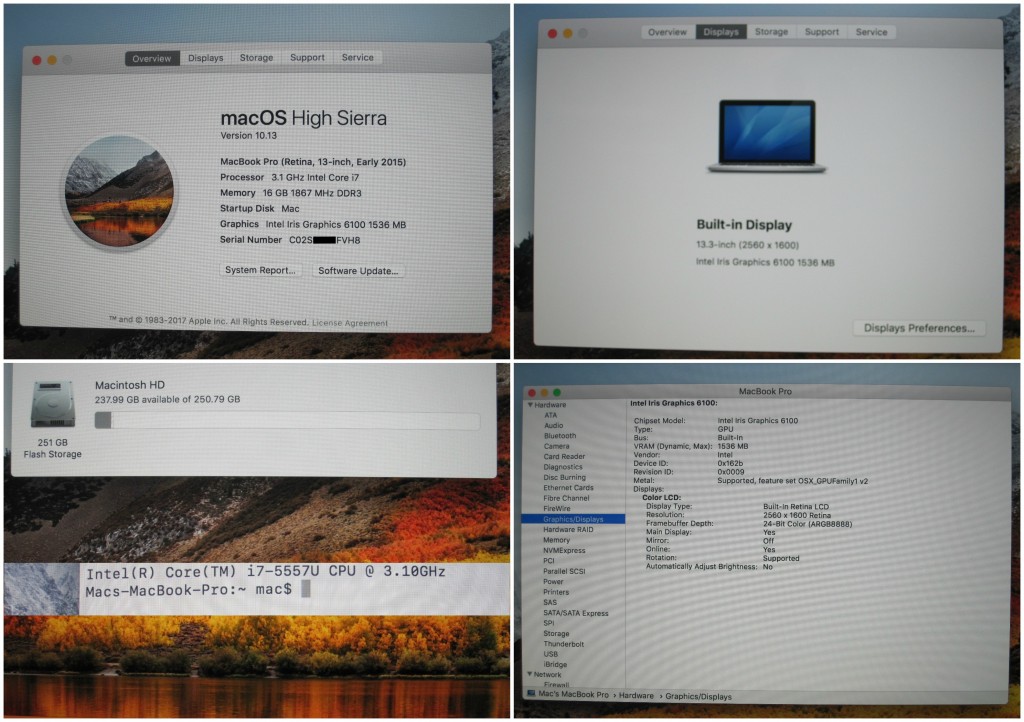Screen dimensions: 1024x722
Task: Click the terminal prompt line 'Macs-MacBook-Pro:~ mac$'
Action: (189, 590)
